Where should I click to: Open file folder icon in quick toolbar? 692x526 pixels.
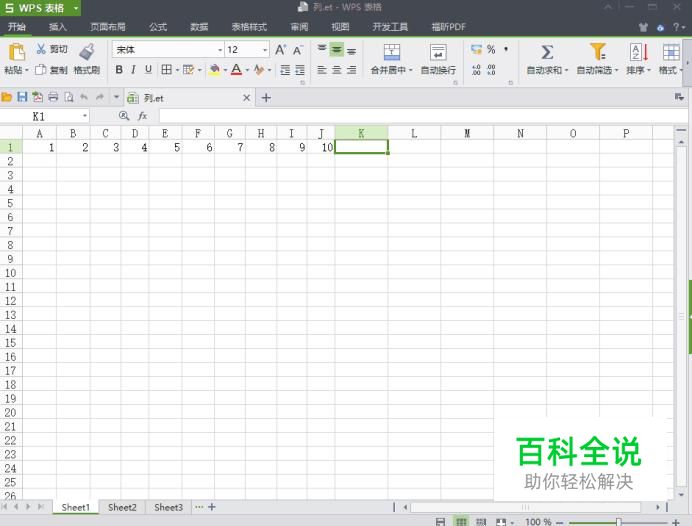pos(6,97)
